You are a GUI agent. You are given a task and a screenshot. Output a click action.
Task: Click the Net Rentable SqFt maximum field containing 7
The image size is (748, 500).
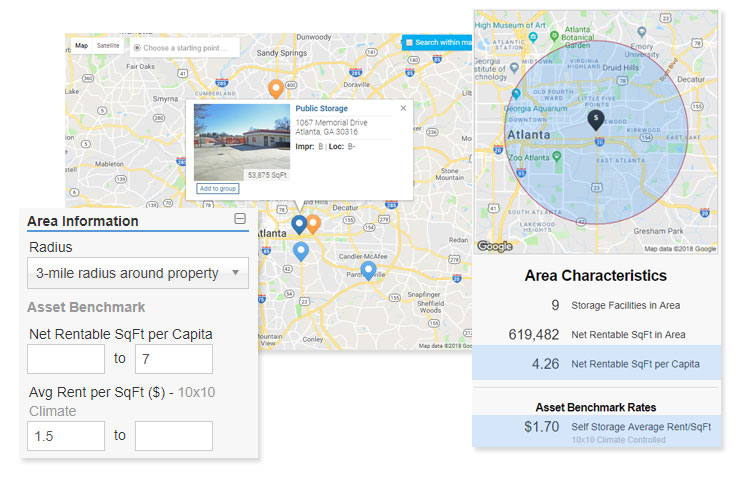174,359
